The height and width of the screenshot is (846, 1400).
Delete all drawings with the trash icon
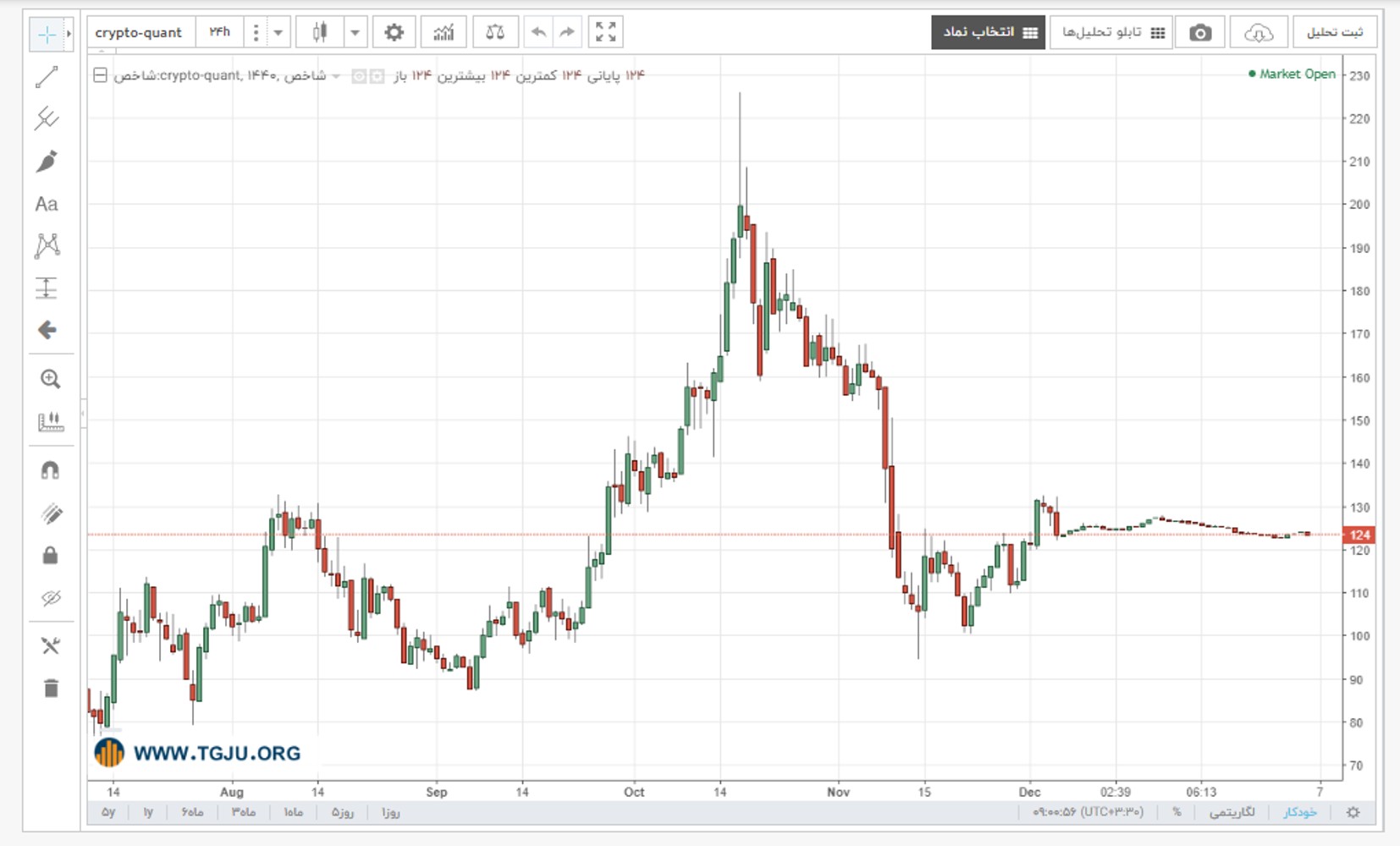51,688
